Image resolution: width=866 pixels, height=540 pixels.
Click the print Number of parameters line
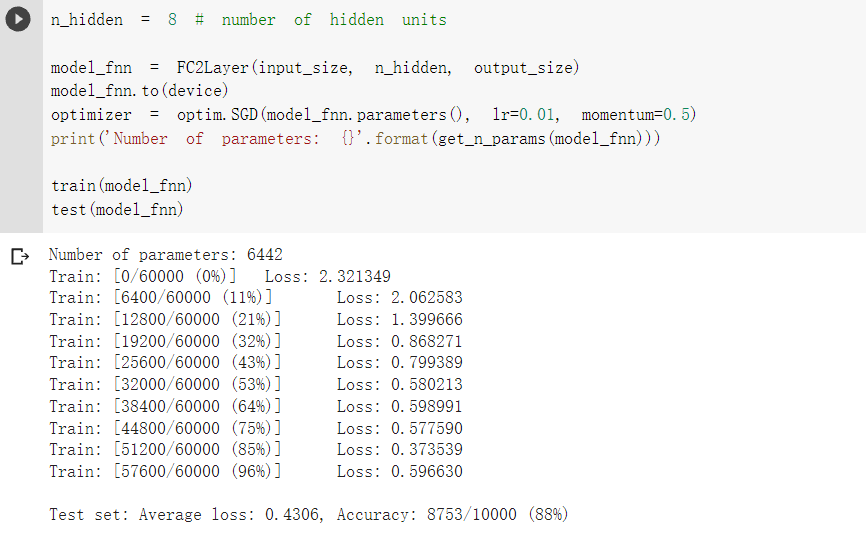(x=355, y=139)
